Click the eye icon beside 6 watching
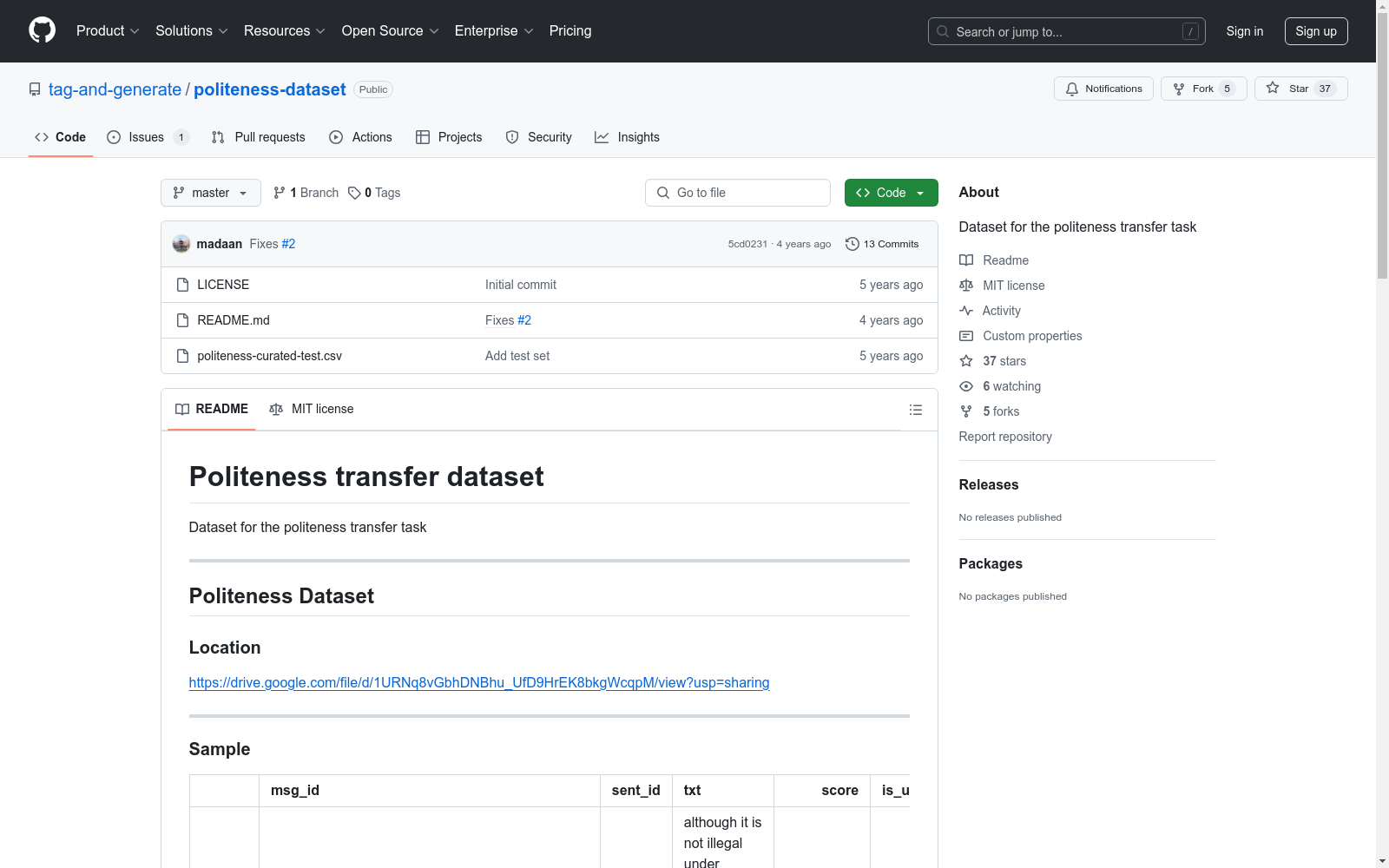 click(966, 386)
